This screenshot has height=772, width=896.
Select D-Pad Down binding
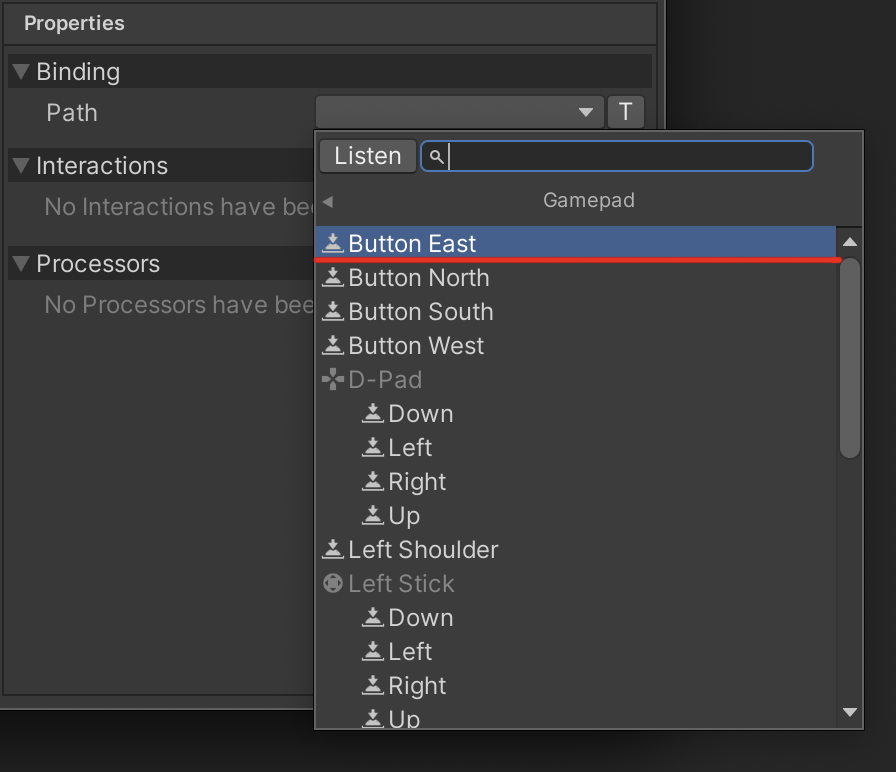pyautogui.click(x=420, y=414)
